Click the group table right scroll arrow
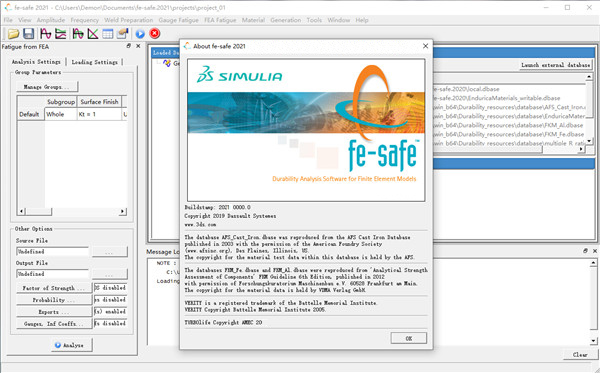The height and width of the screenshot is (373, 600). tap(123, 211)
